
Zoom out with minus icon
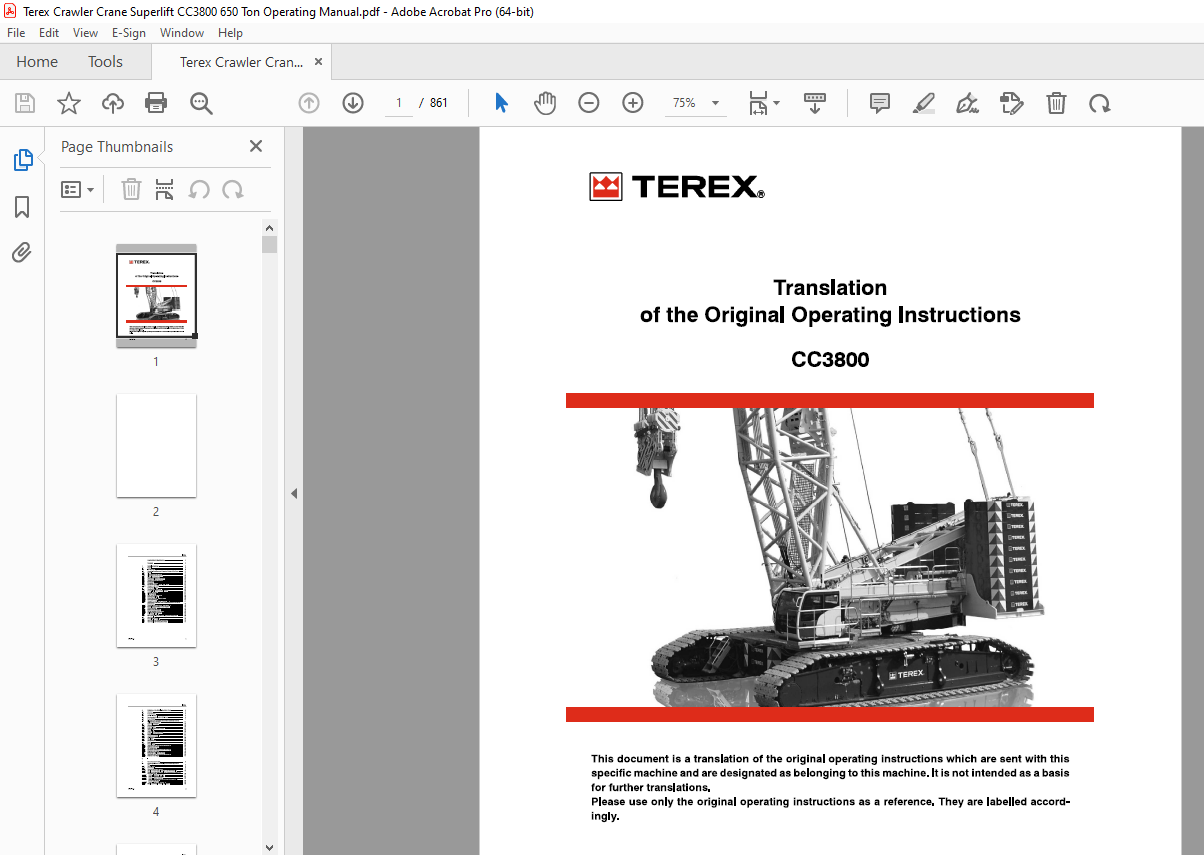point(589,103)
